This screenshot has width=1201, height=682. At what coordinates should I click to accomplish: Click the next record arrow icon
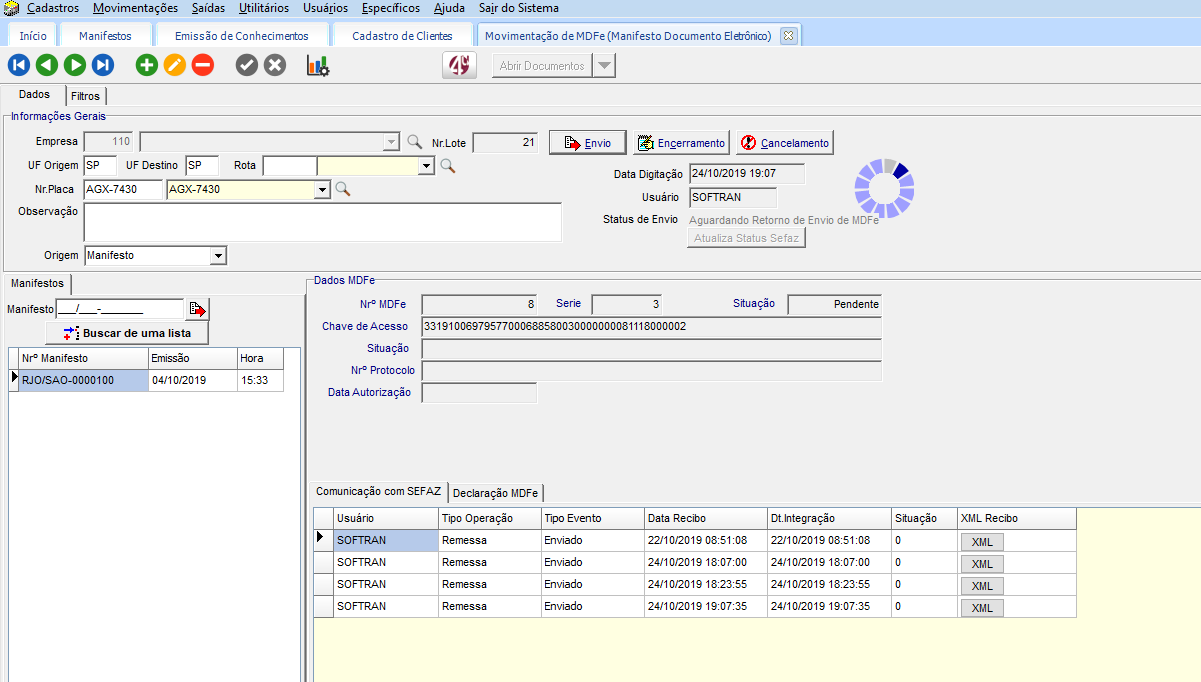point(74,66)
